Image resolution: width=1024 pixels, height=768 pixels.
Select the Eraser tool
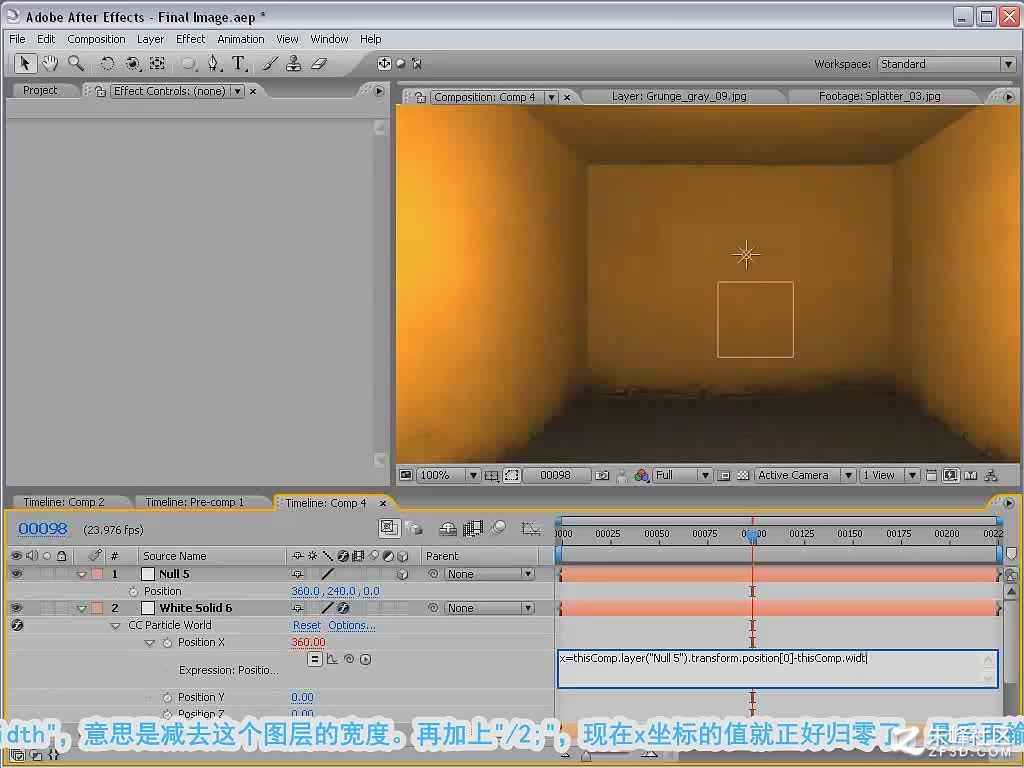(x=319, y=63)
